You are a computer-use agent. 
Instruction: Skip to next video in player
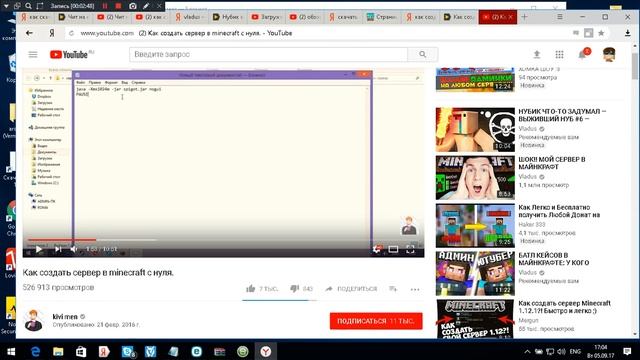58,249
